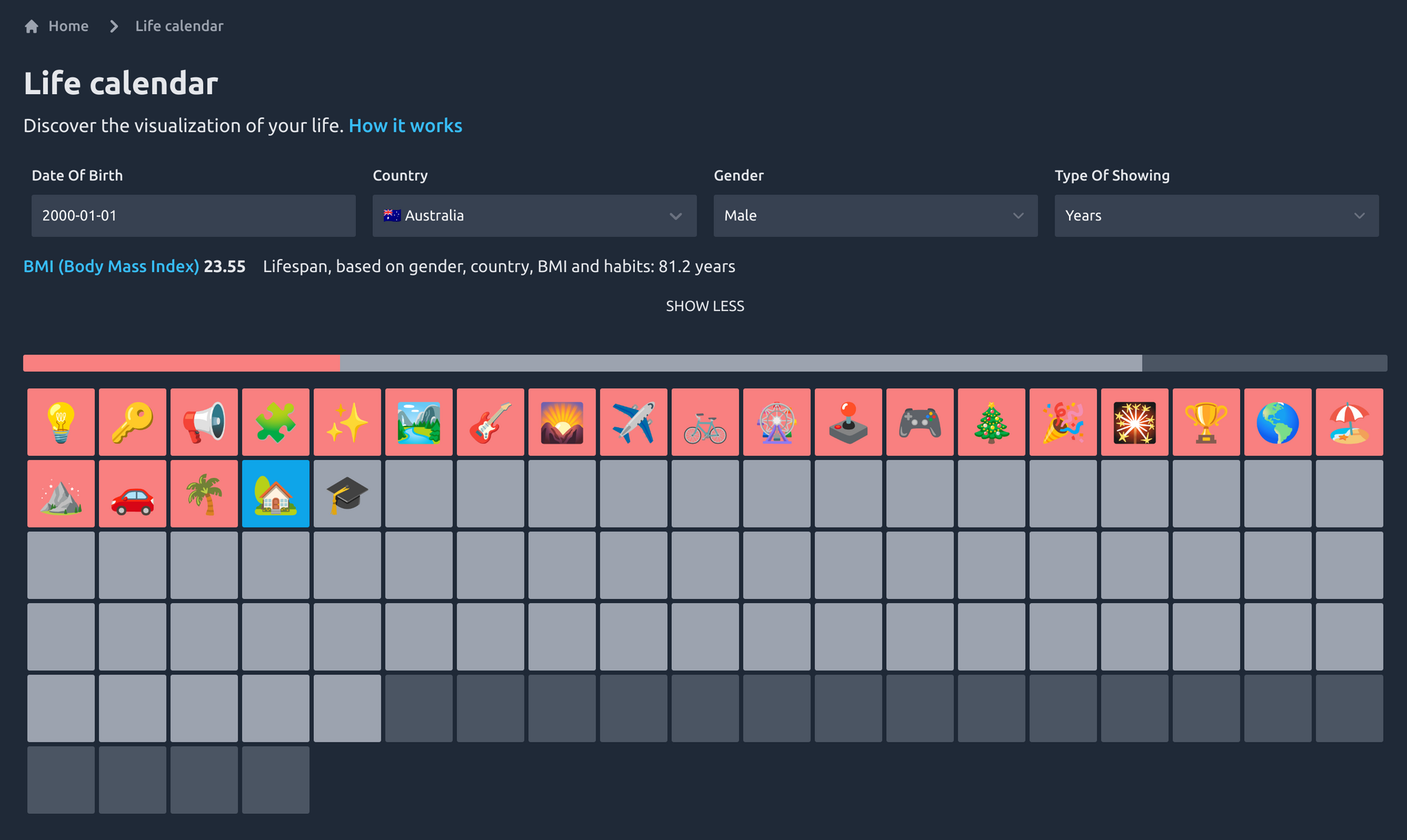The height and width of the screenshot is (840, 1407).
Task: Click the Date Of Birth input field
Action: (194, 216)
